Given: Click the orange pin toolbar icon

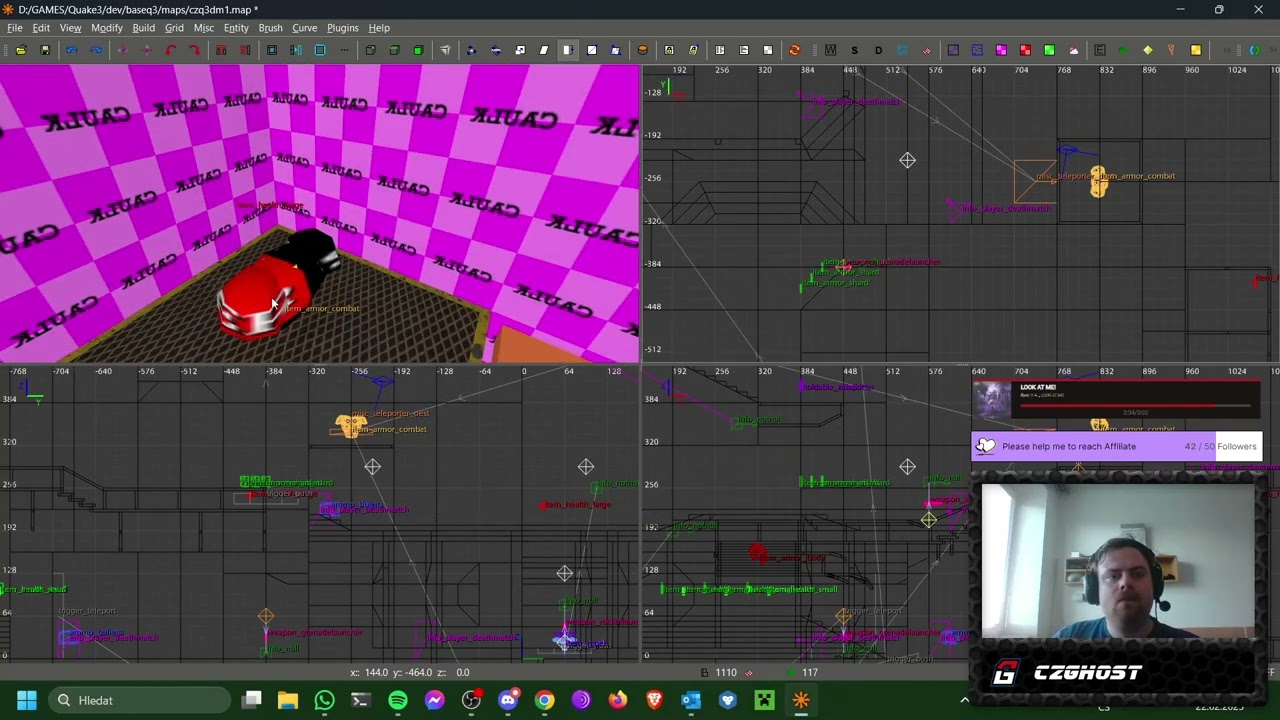Looking at the screenshot, I should click(1171, 50).
